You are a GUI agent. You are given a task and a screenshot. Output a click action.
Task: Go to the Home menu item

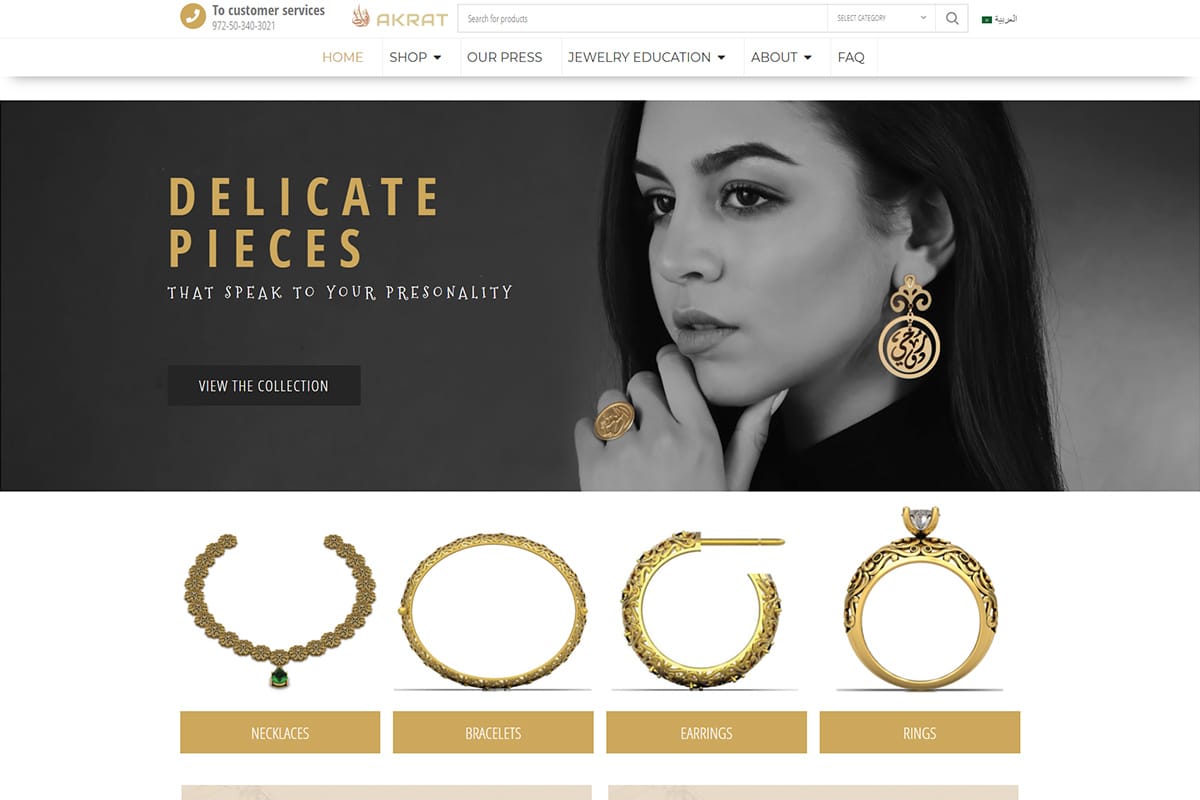[x=342, y=57]
